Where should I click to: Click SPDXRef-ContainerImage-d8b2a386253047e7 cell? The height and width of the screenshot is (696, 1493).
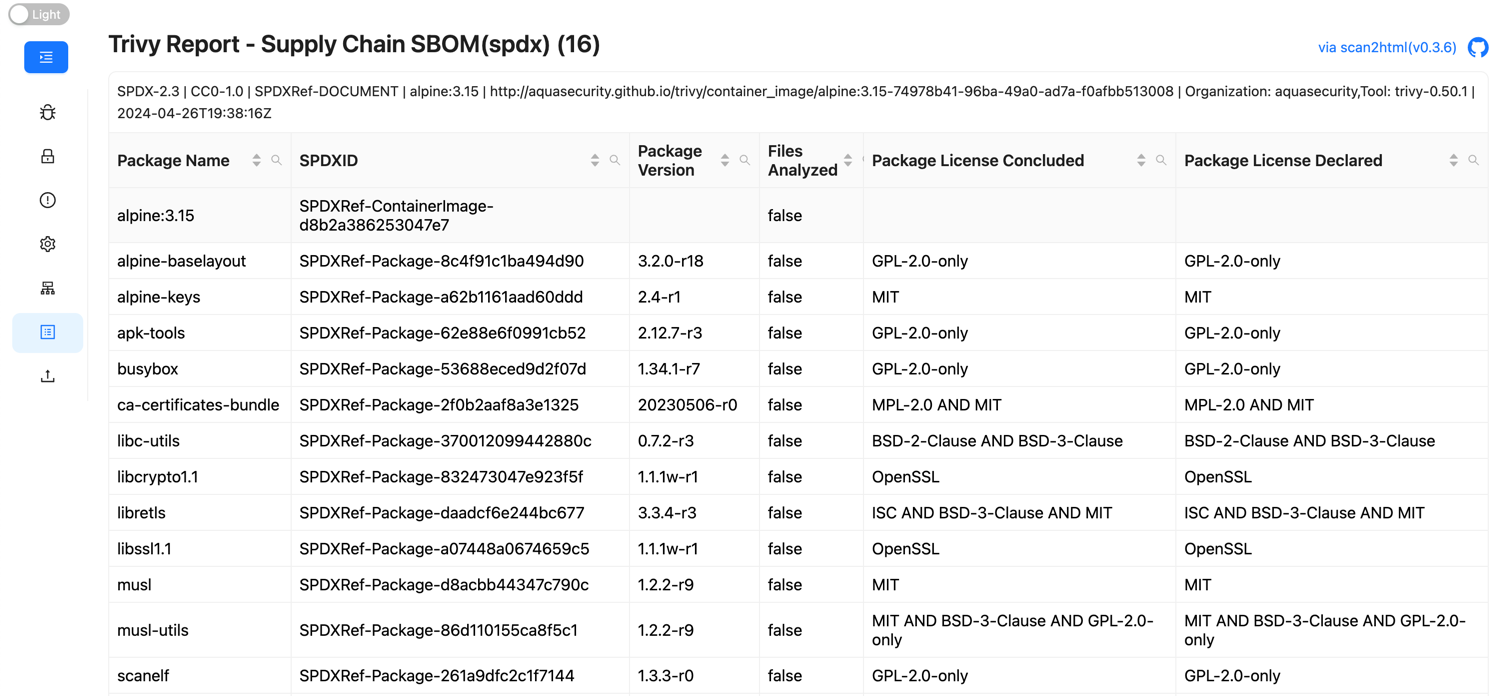click(460, 215)
